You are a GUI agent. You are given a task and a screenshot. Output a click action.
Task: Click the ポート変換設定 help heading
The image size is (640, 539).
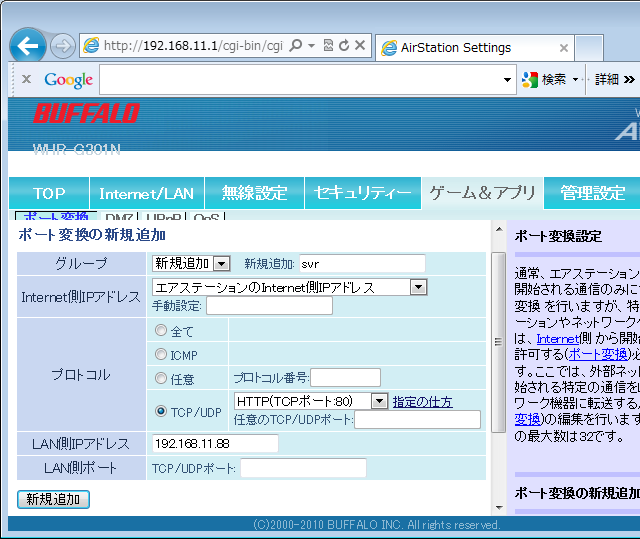pos(558,236)
